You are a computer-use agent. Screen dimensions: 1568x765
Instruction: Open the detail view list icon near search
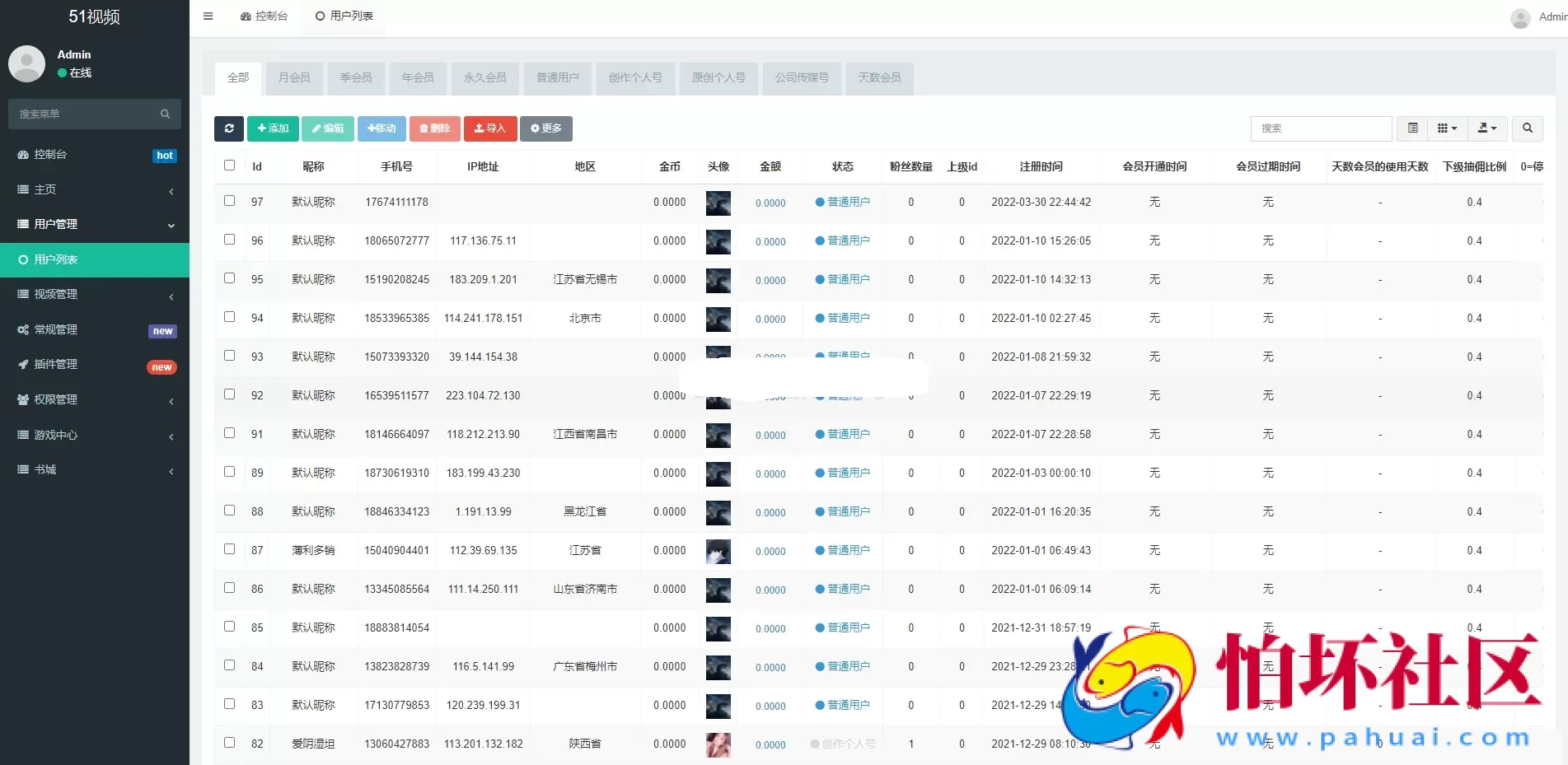[x=1411, y=128]
